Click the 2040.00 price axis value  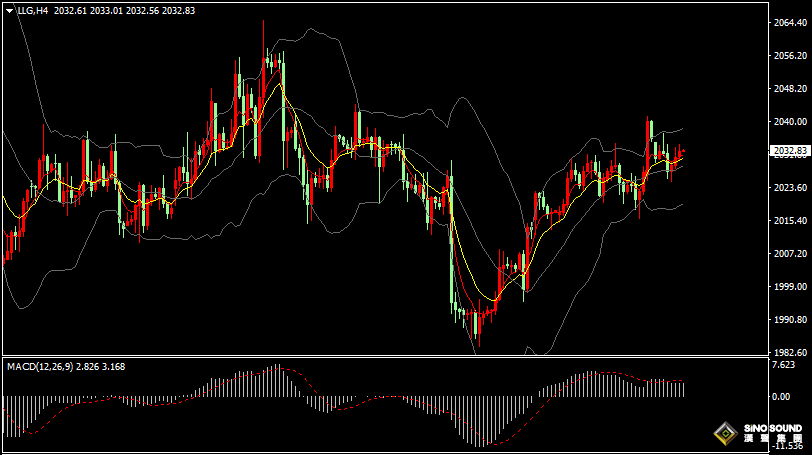(788, 121)
